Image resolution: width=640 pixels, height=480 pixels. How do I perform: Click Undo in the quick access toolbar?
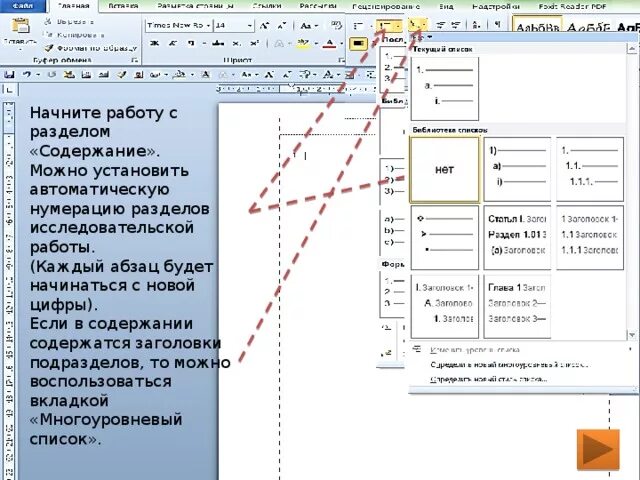pyautogui.click(x=27, y=75)
